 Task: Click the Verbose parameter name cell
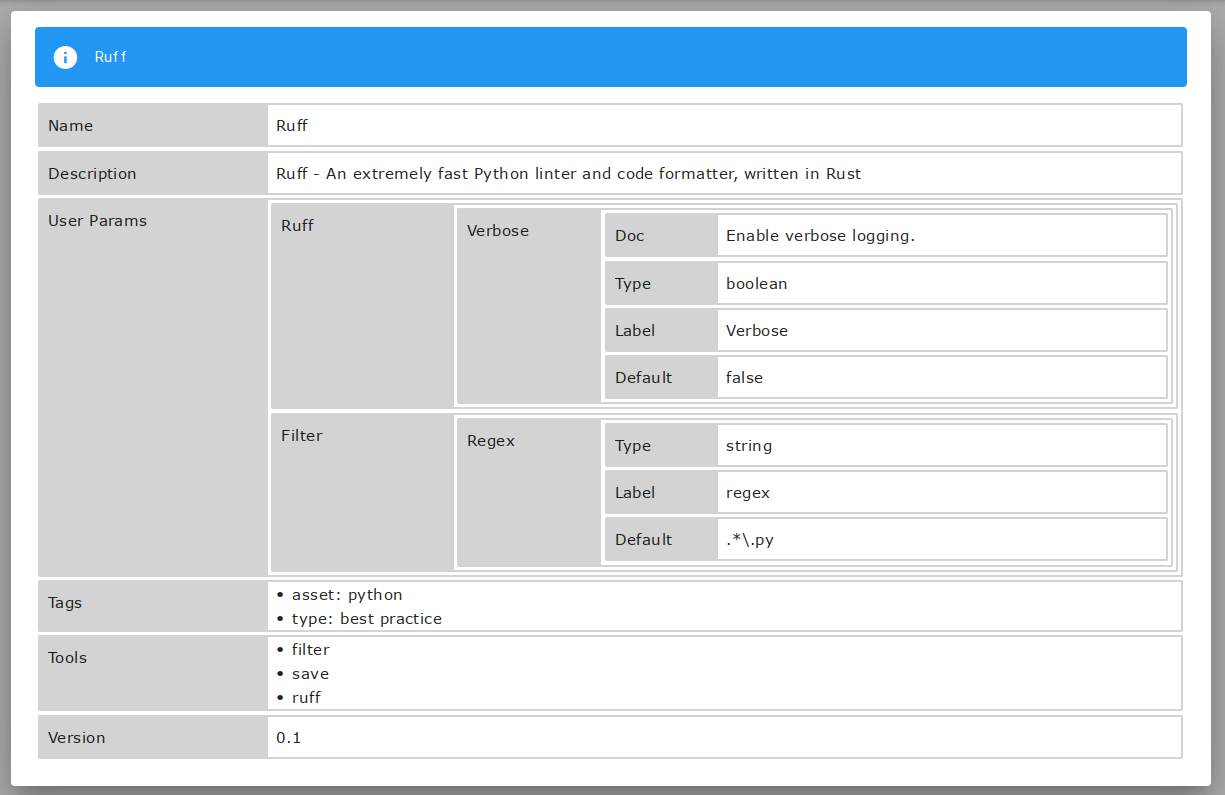tap(529, 305)
